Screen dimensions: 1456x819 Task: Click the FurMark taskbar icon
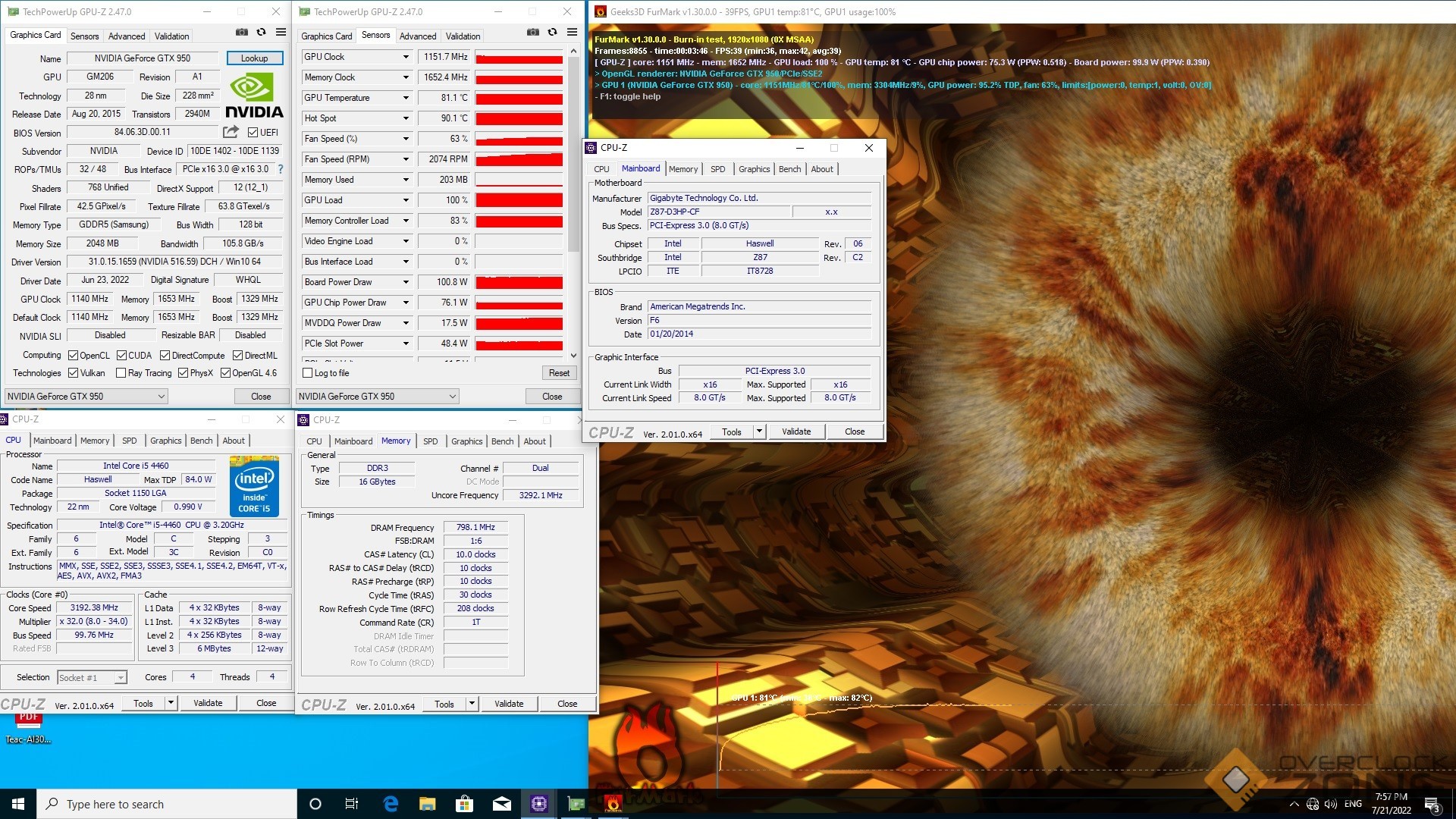click(613, 804)
